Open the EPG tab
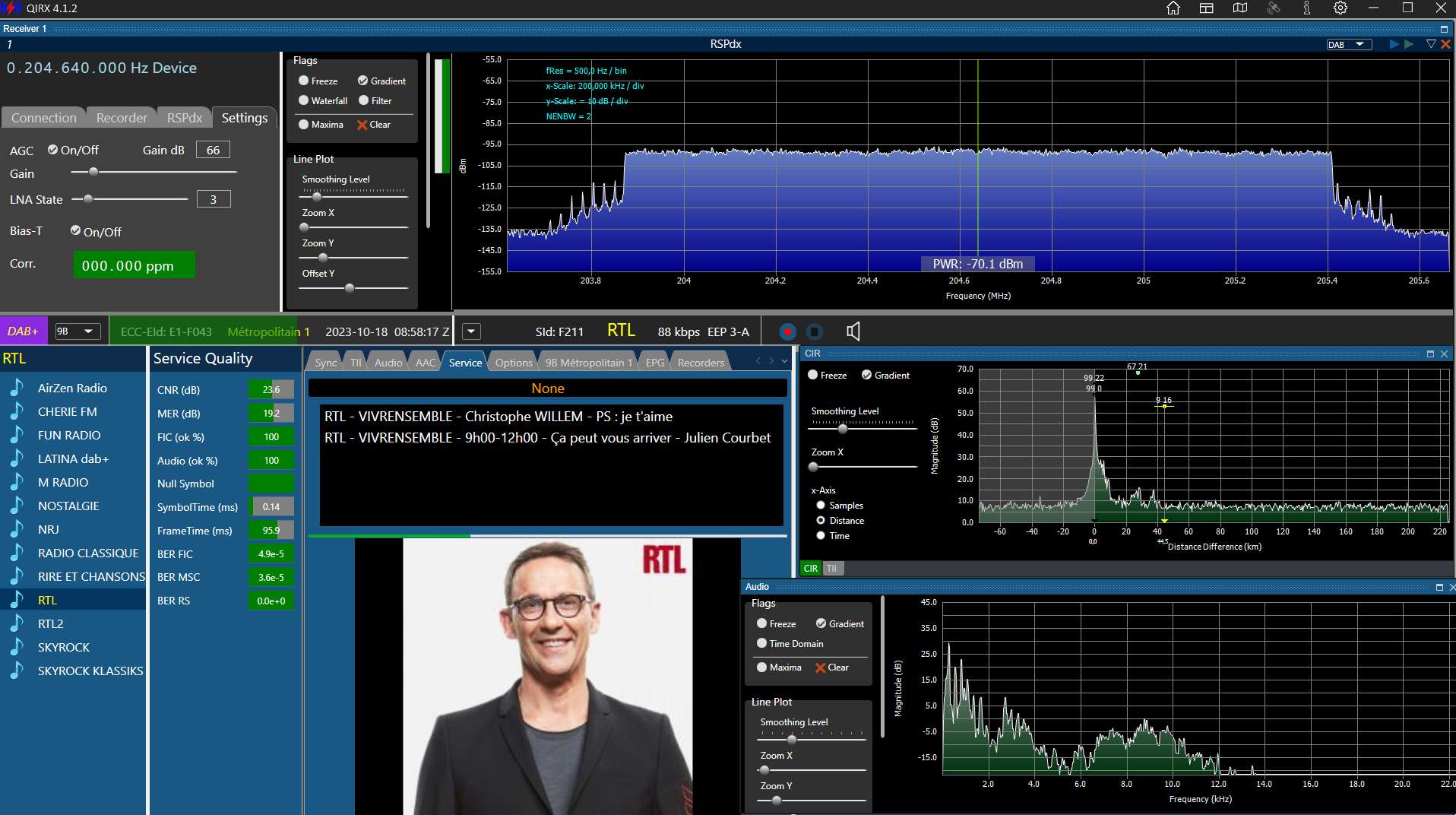 (655, 363)
